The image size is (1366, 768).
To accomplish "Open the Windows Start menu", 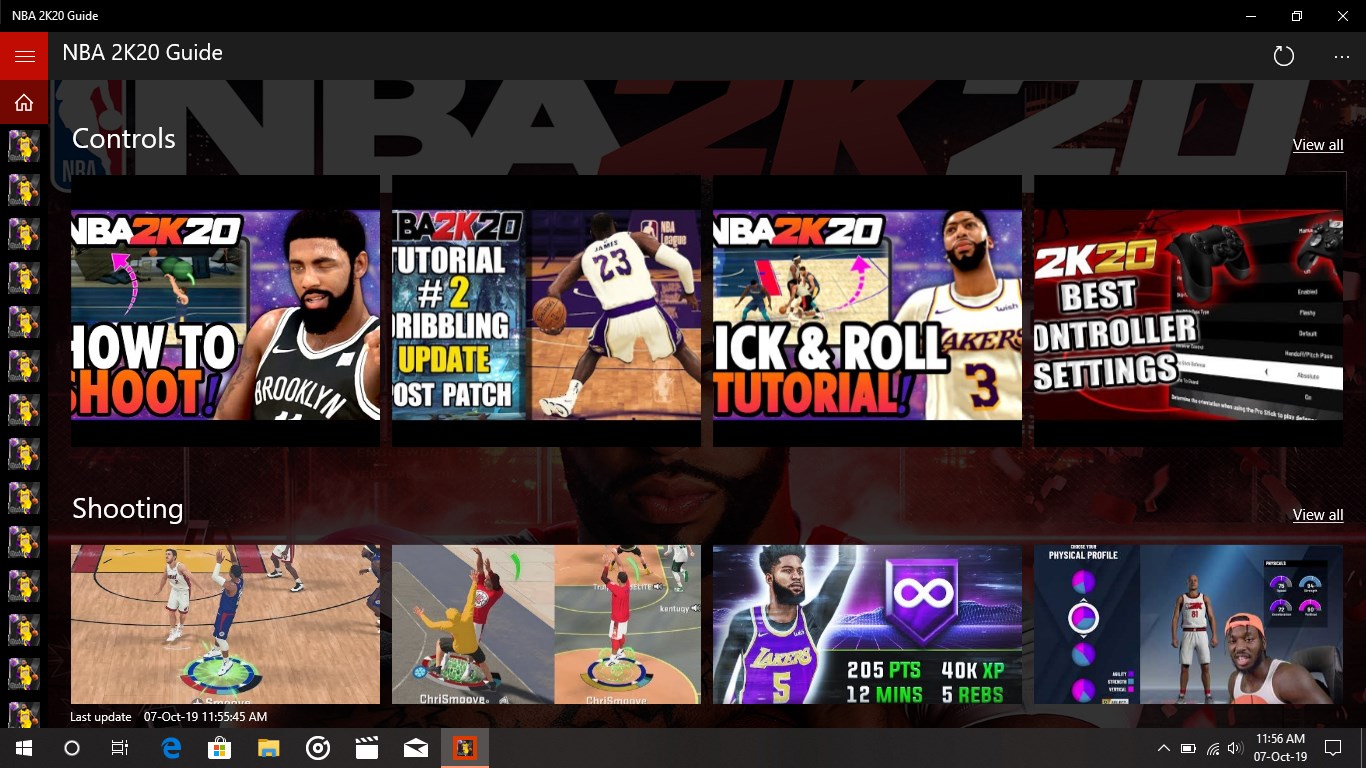I will tap(24, 748).
